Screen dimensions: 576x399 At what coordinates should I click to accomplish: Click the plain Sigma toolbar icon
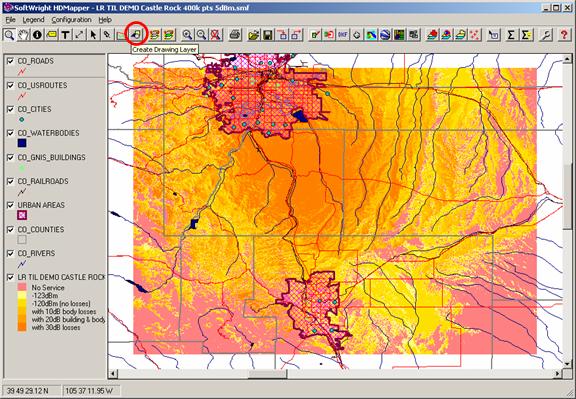click(x=511, y=35)
